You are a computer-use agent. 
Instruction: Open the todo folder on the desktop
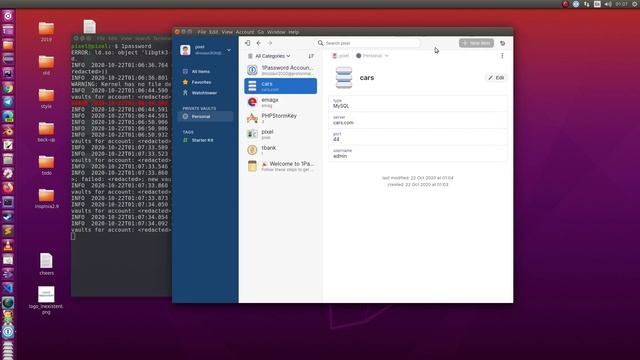(46, 164)
